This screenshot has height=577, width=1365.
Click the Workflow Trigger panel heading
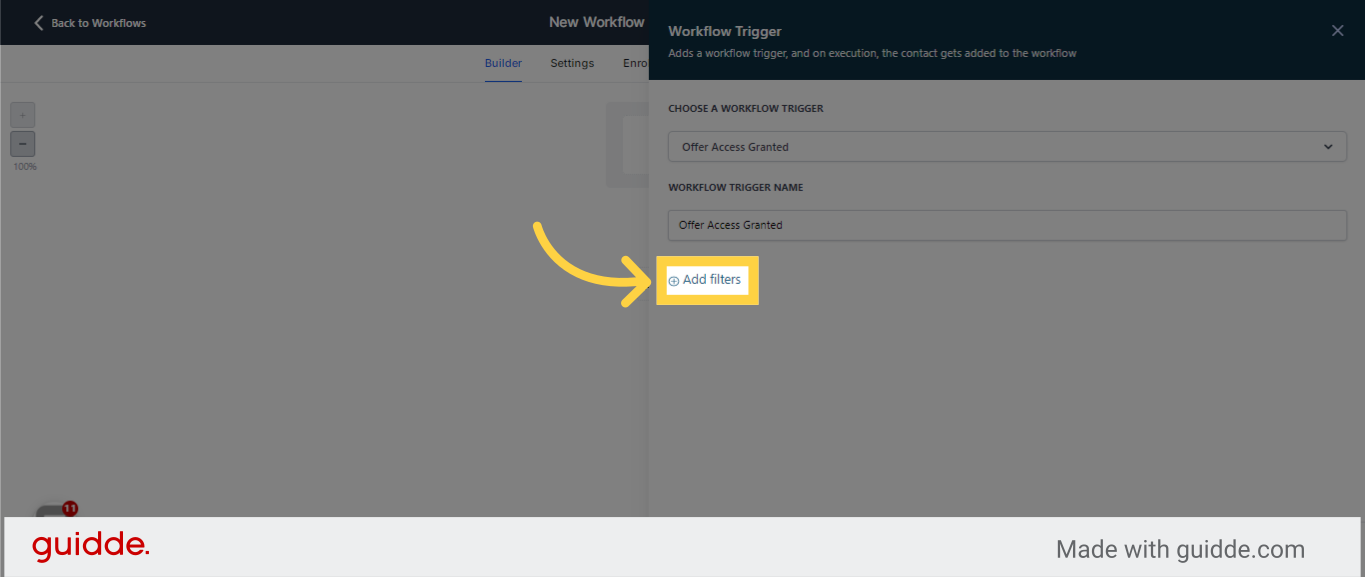pyautogui.click(x=725, y=31)
